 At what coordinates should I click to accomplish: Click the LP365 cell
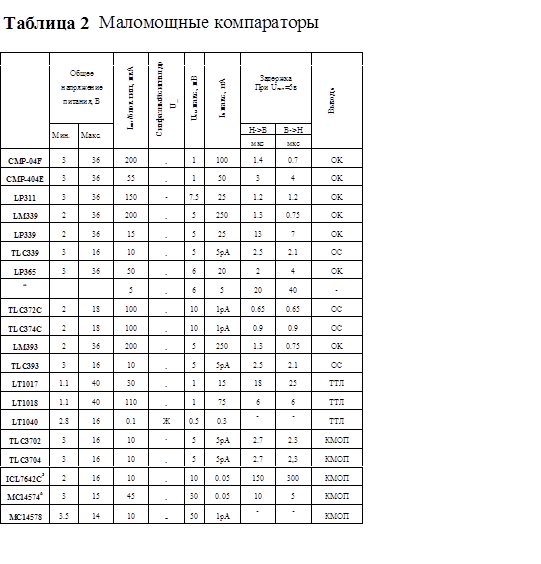point(25,272)
